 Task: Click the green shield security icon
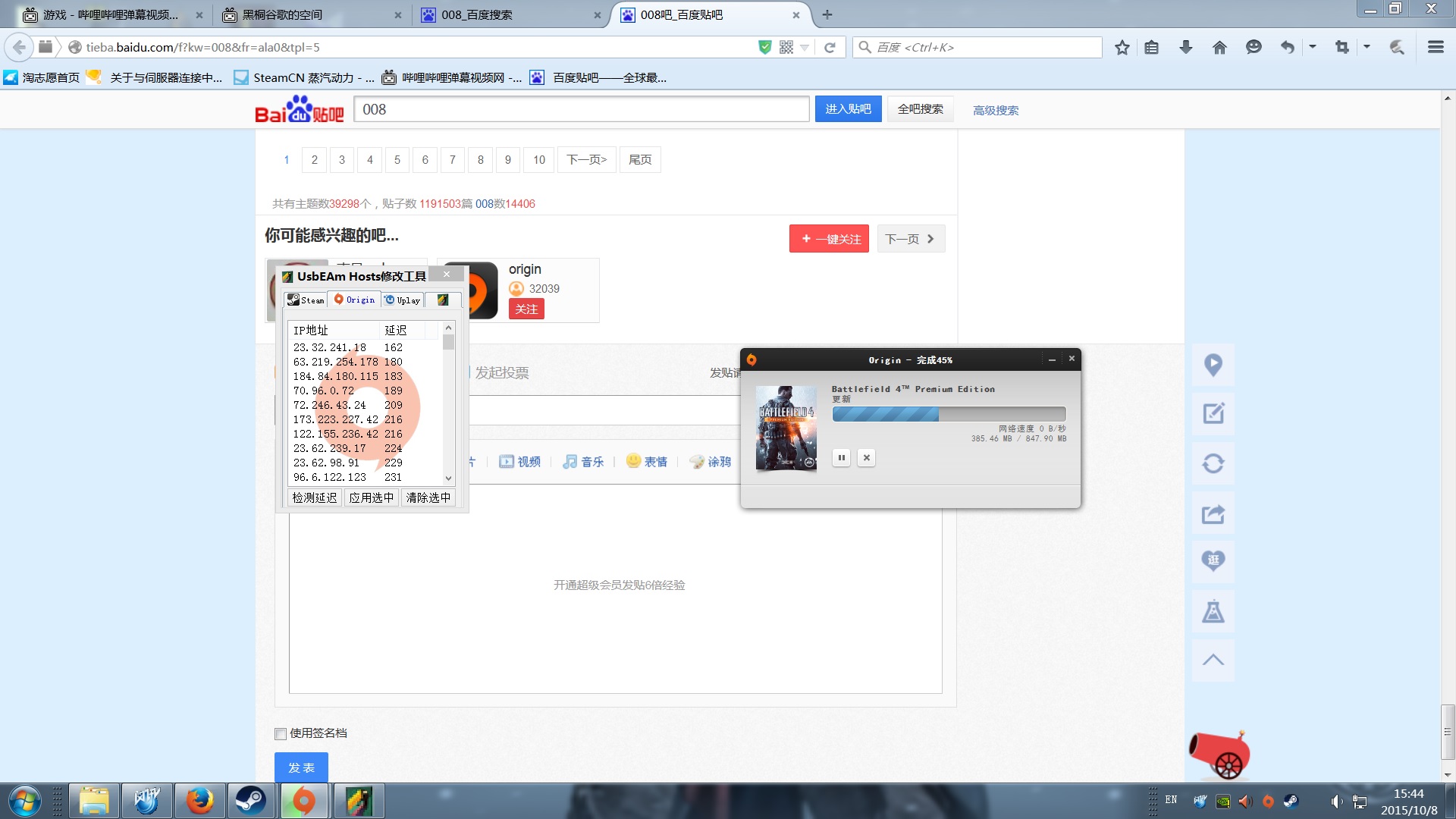coord(765,47)
